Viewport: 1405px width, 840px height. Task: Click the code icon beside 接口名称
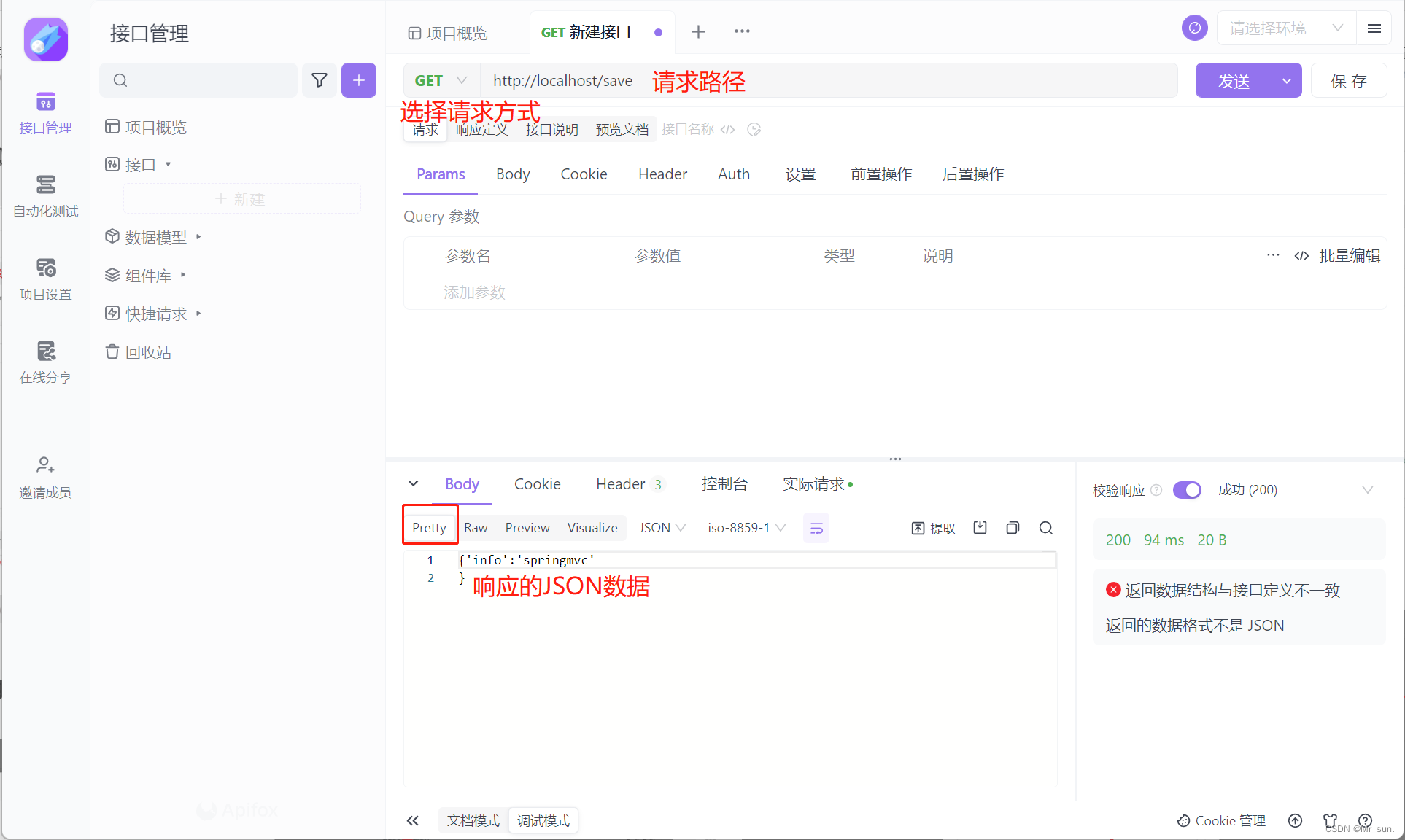pos(727,130)
